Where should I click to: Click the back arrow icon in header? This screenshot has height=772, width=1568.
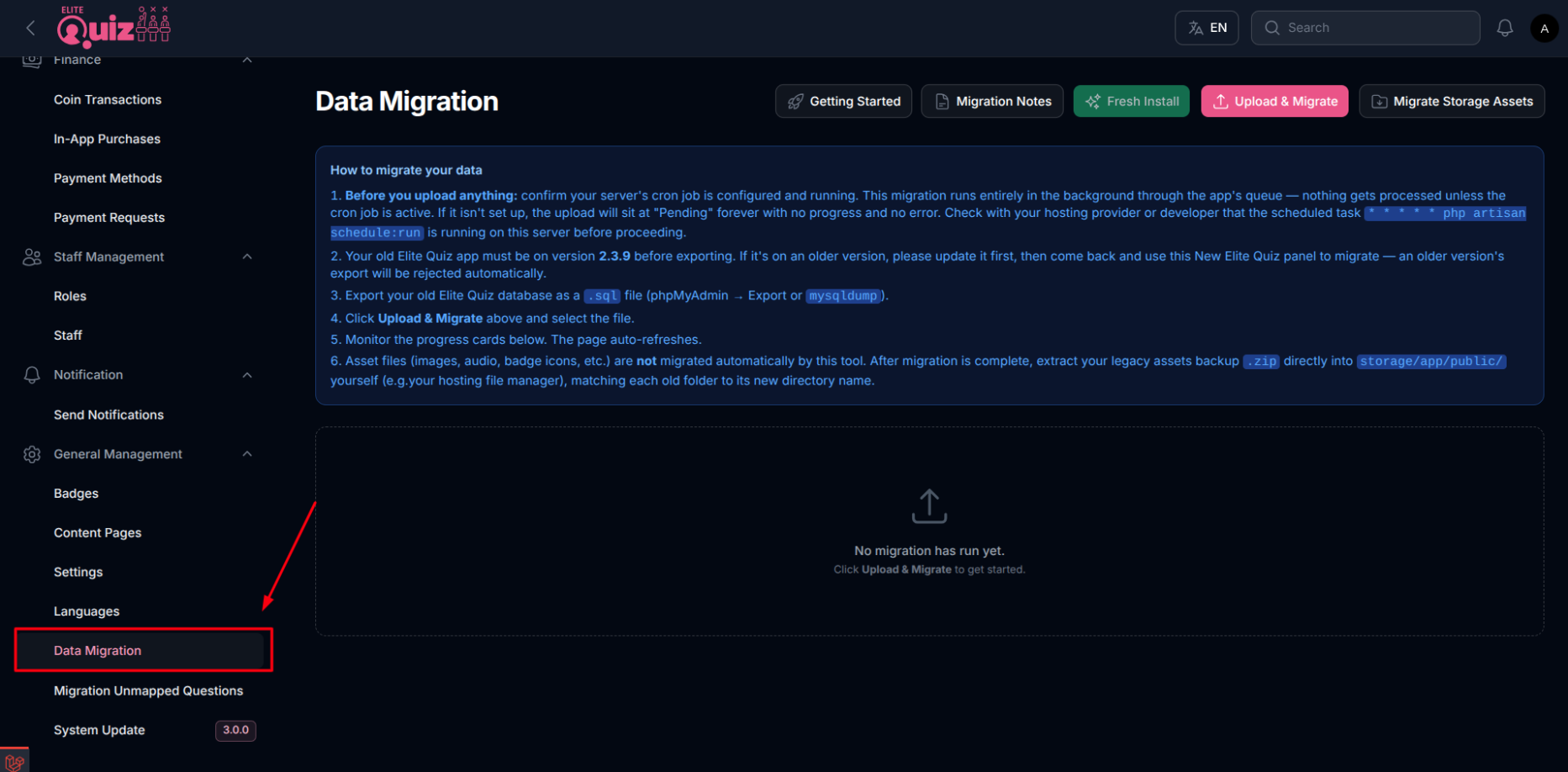(31, 29)
